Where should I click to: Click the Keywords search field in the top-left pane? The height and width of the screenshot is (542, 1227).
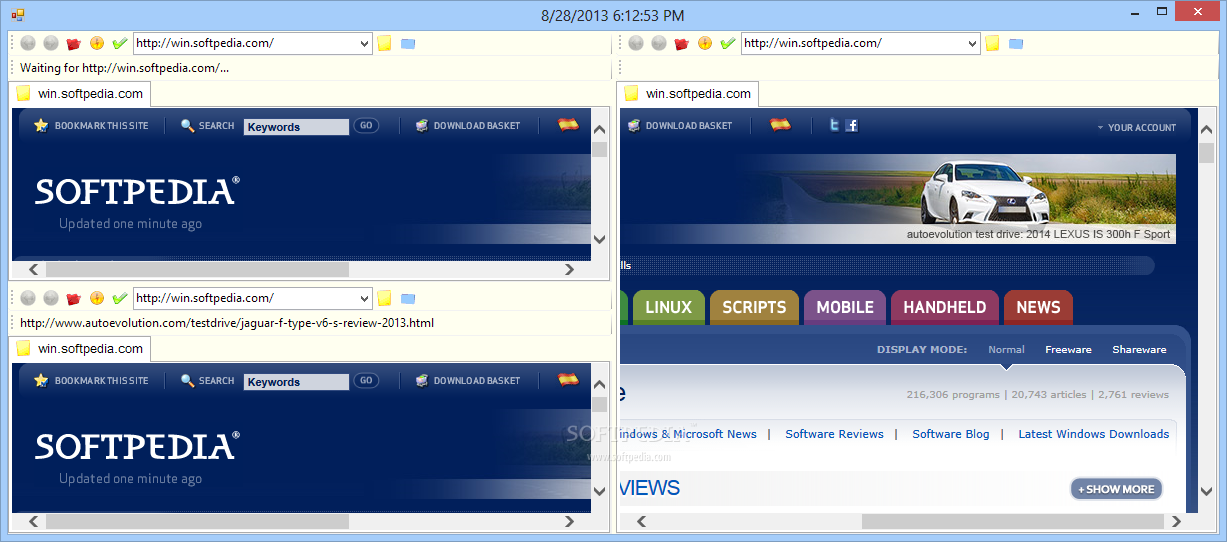(296, 127)
